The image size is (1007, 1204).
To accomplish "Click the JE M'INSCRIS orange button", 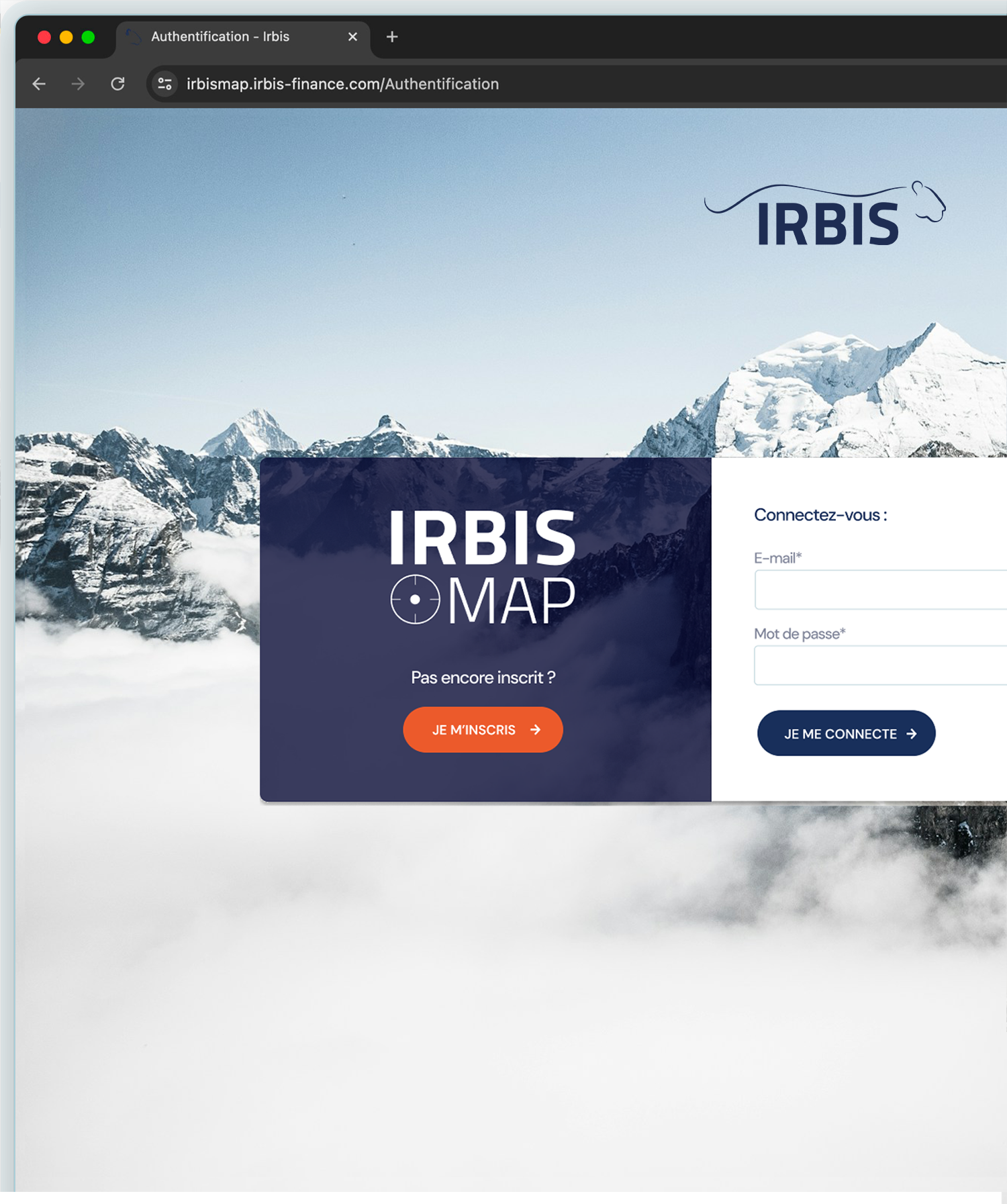I will [x=483, y=729].
